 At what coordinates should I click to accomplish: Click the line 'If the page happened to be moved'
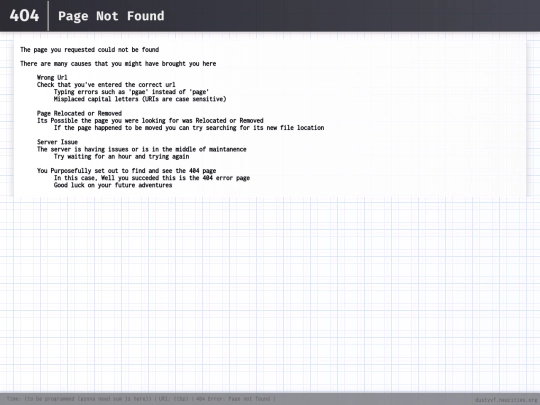(x=189, y=128)
